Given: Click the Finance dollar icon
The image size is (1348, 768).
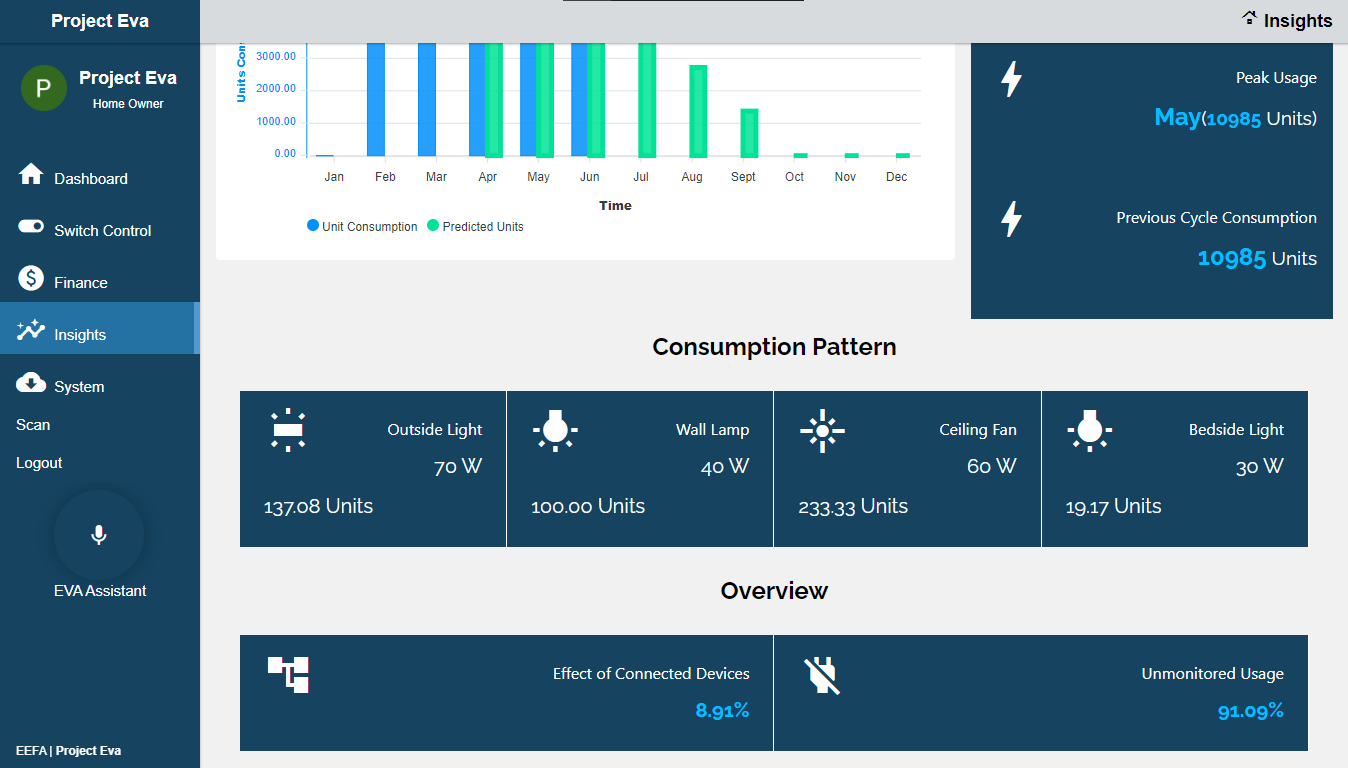Looking at the screenshot, I should click(x=31, y=278).
